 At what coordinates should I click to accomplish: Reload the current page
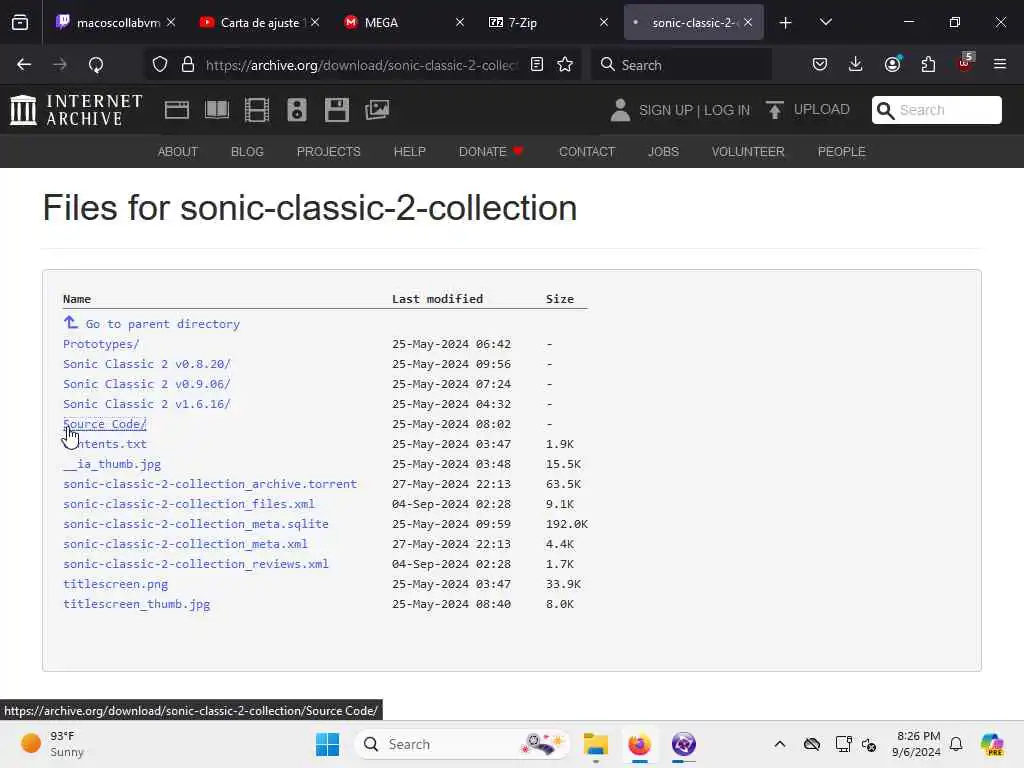(x=96, y=65)
